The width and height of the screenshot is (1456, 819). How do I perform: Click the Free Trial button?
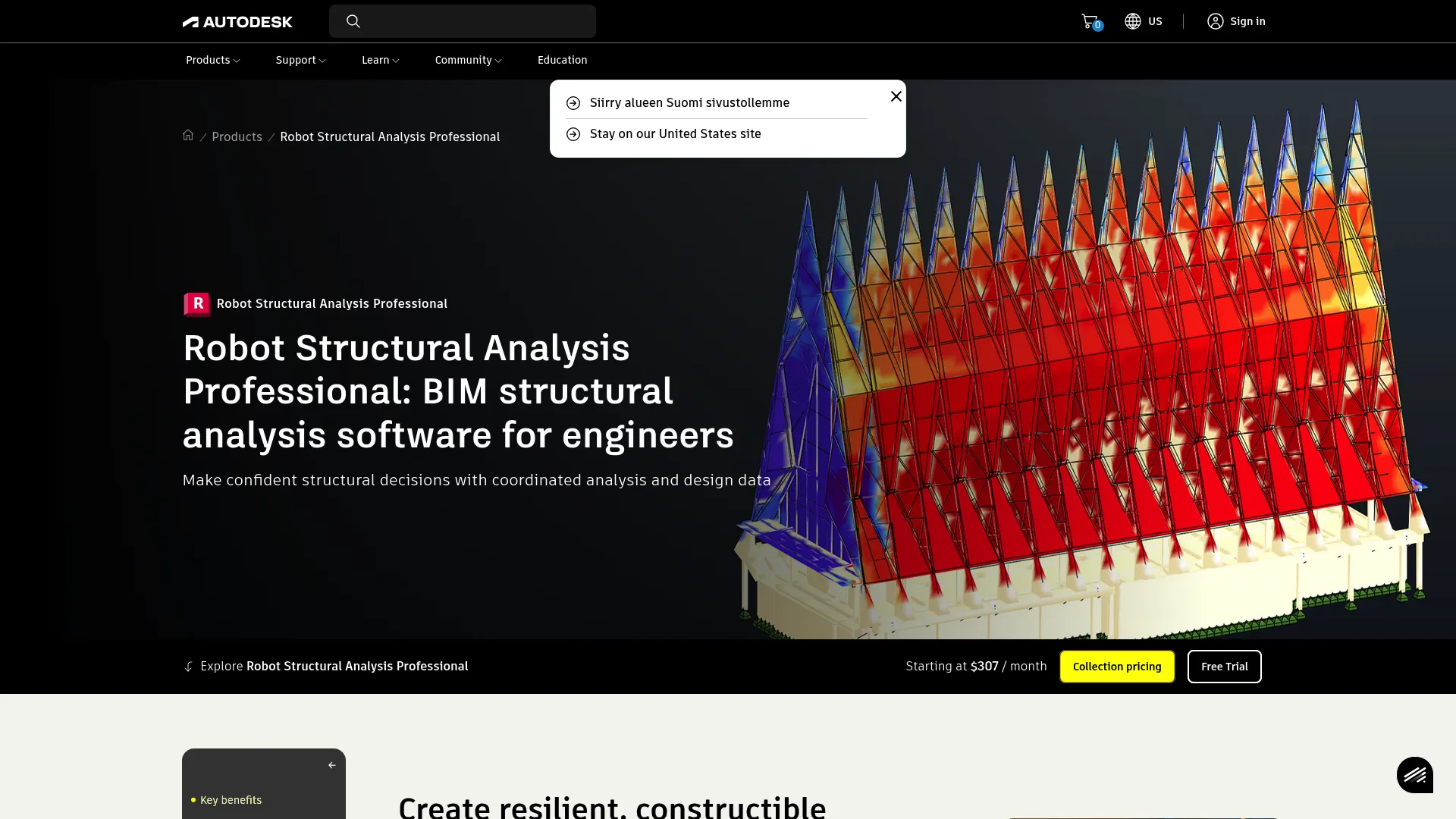[1224, 667]
